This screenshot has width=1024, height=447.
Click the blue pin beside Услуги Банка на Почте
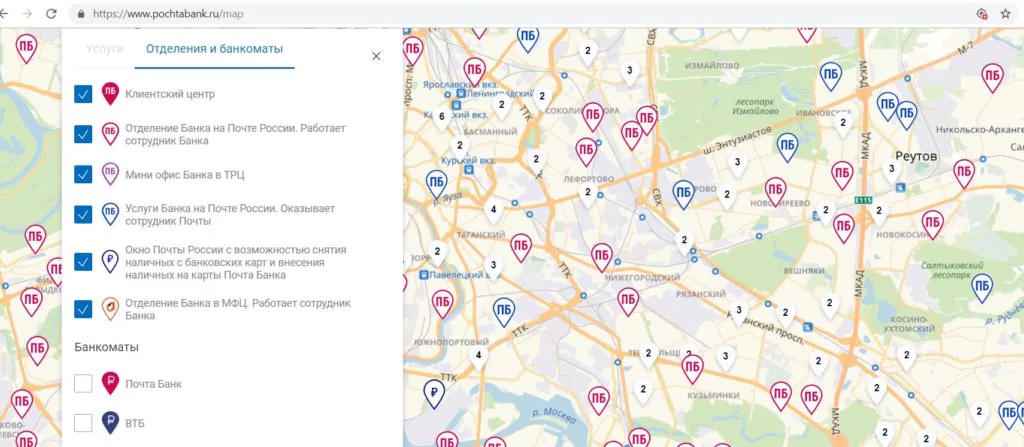tap(110, 214)
